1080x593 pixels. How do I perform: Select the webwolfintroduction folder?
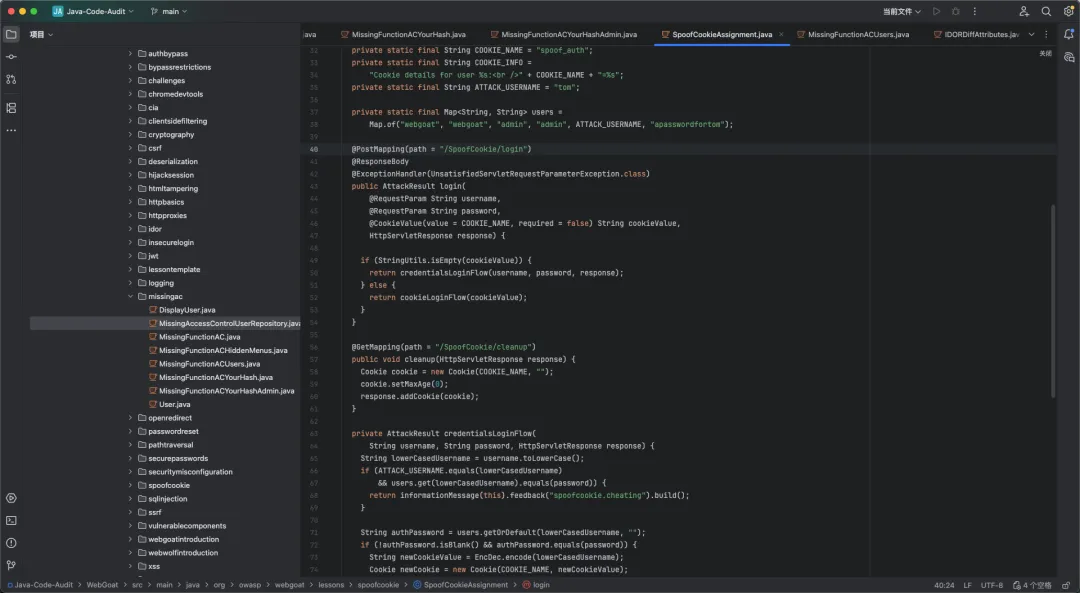click(178, 552)
